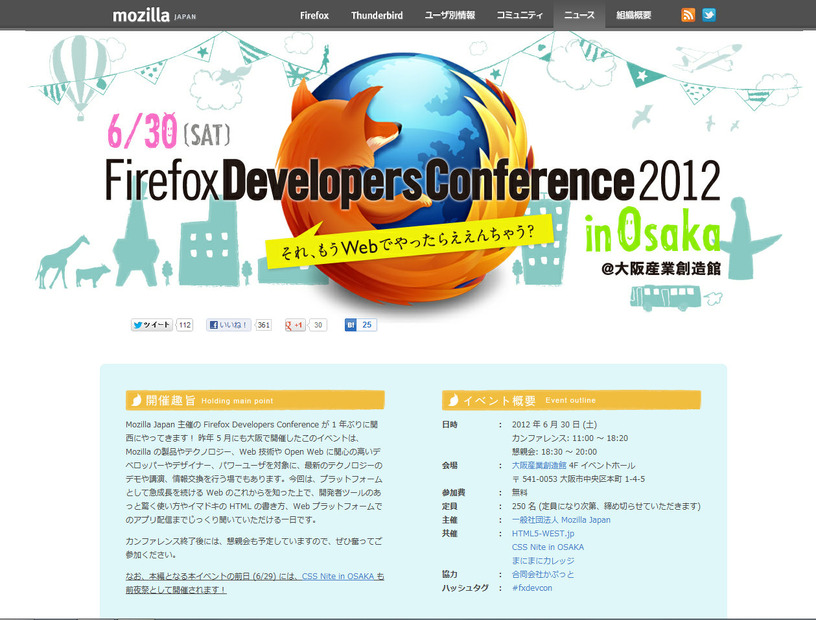Click the 会場 label
This screenshot has width=816, height=620.
tap(450, 465)
